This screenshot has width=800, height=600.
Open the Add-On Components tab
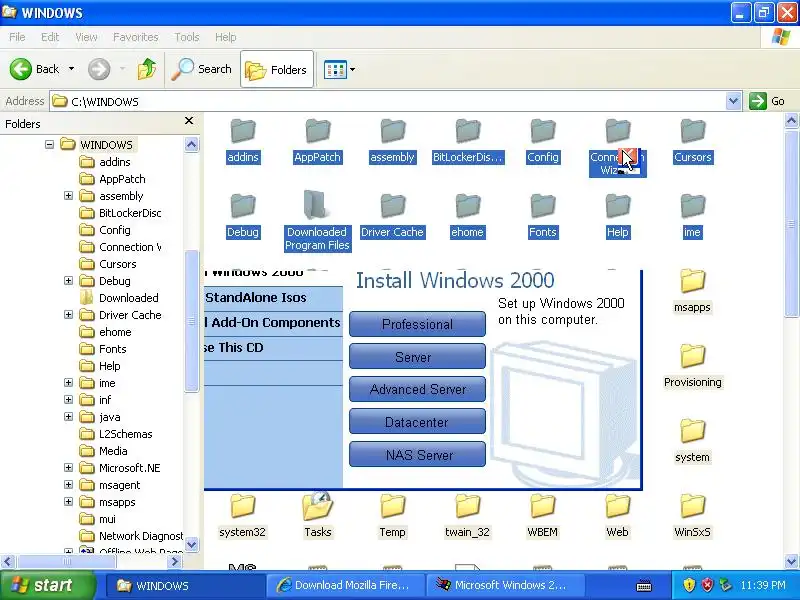coord(273,323)
